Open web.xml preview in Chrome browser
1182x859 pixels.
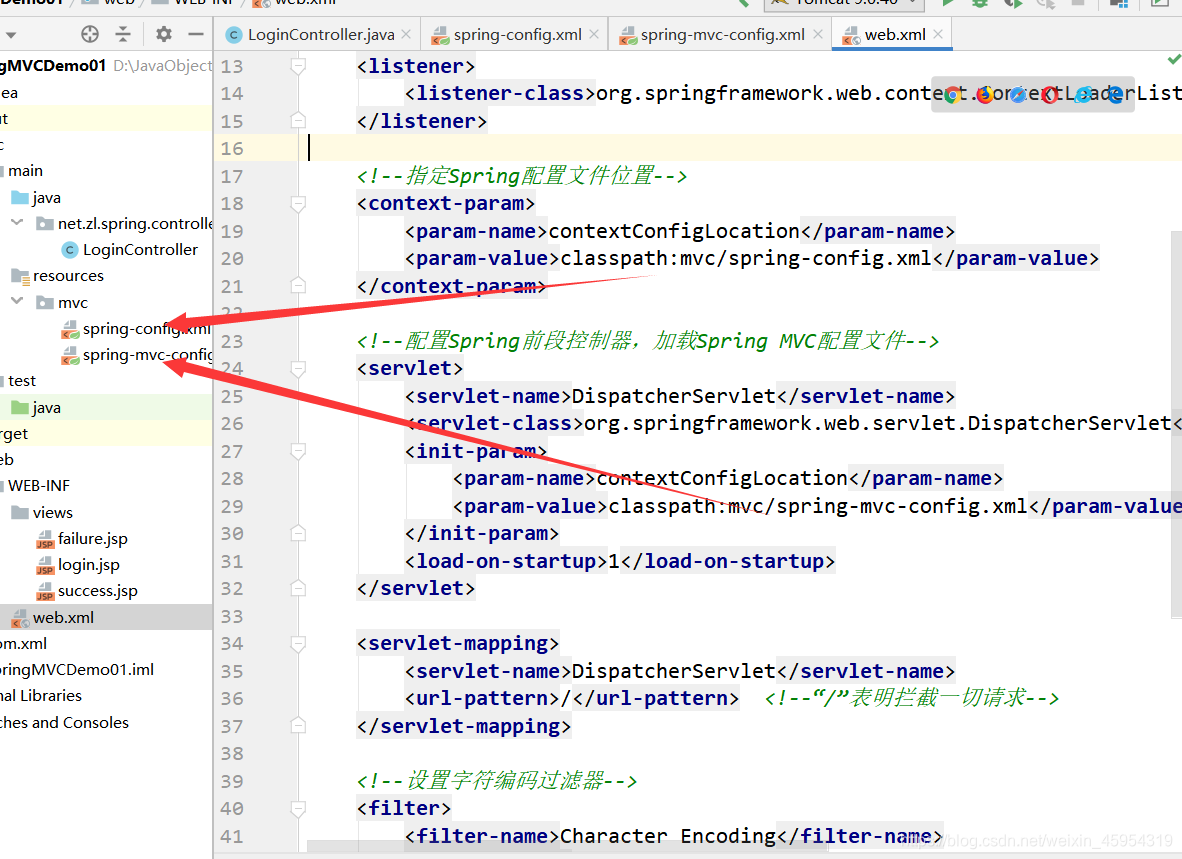point(954,94)
